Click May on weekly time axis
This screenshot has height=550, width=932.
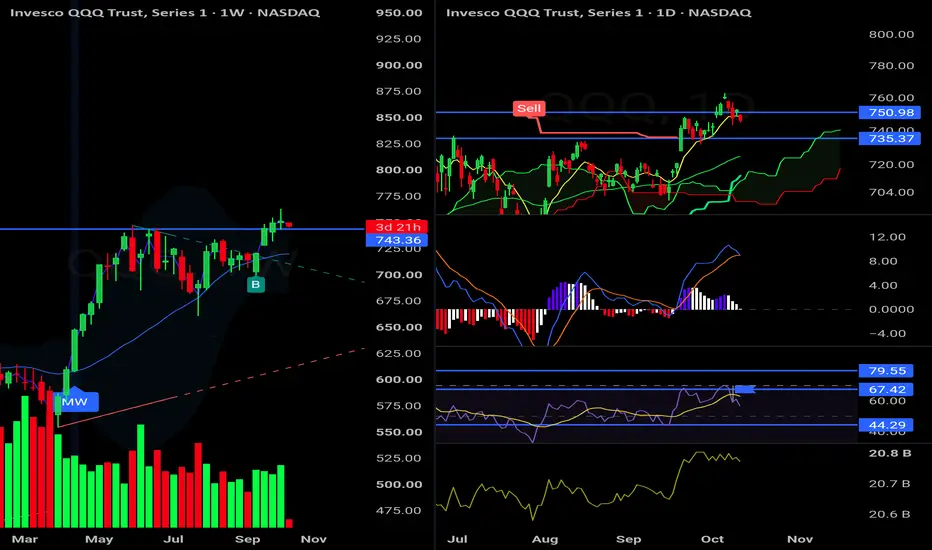point(99,539)
